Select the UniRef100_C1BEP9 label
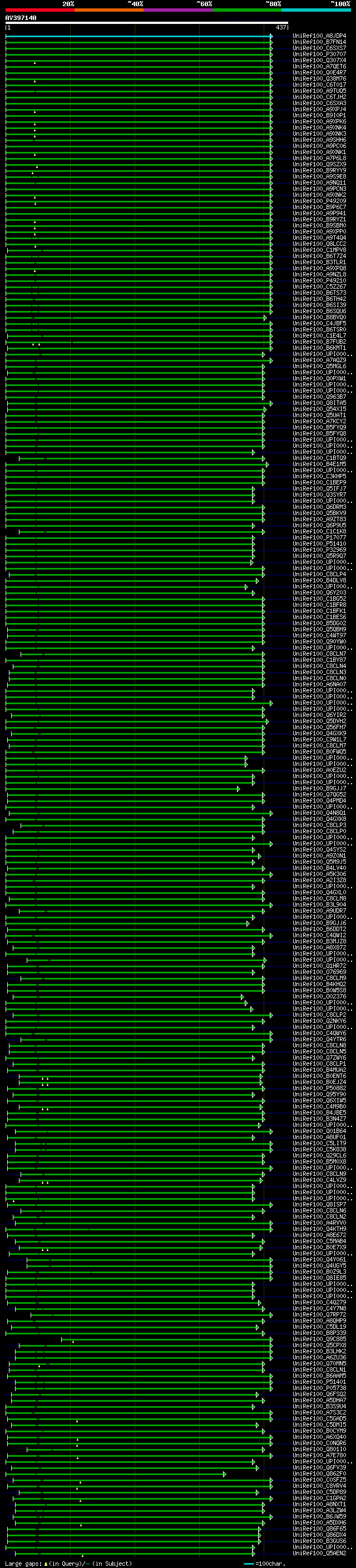The image size is (356, 1568). [319, 482]
